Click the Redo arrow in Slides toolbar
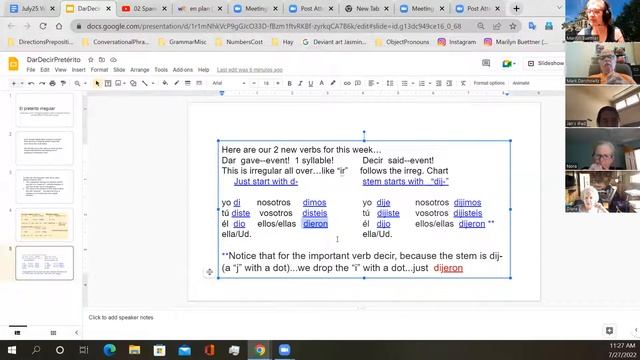This screenshot has height=360, width=640. pos(42,83)
